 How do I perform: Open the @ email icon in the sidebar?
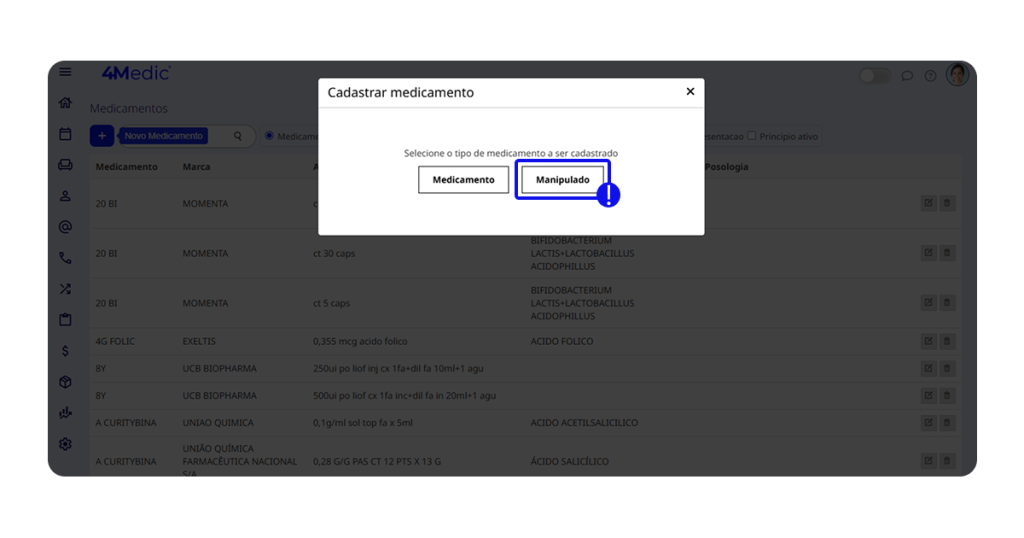[65, 227]
